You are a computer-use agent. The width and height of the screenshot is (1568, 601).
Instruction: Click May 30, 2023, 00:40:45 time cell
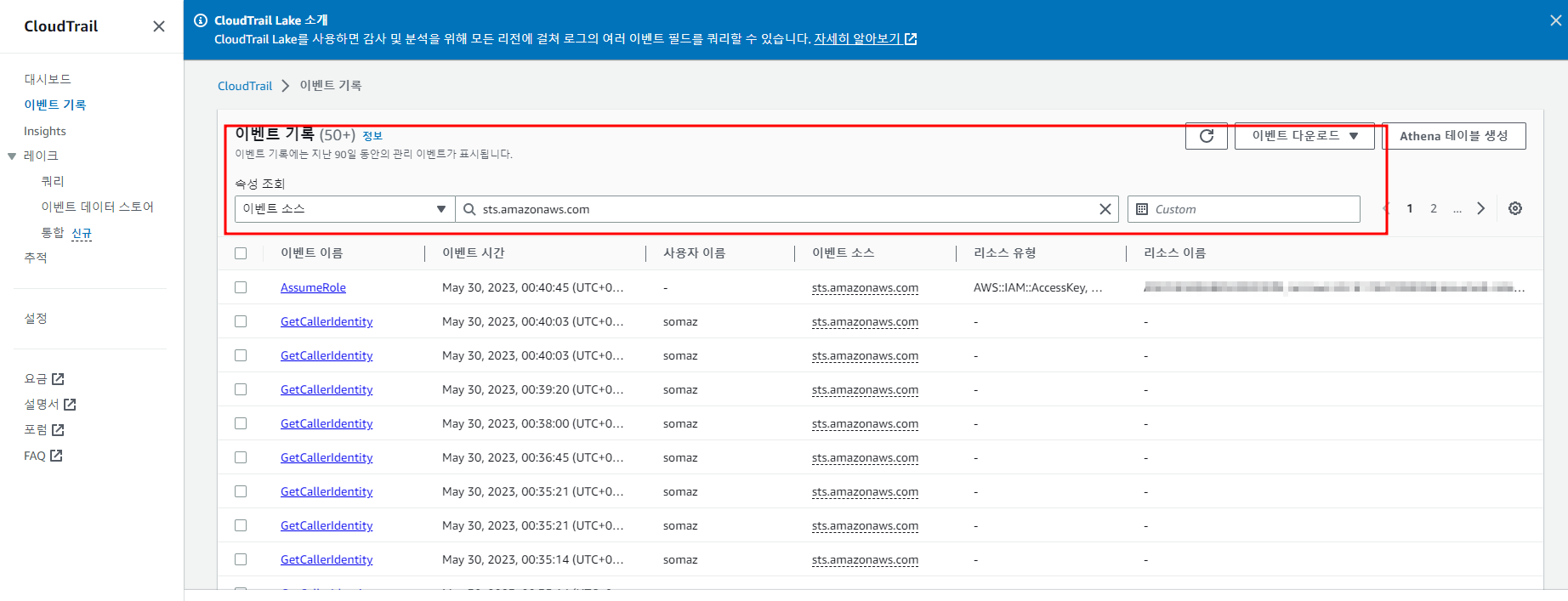pos(533,287)
